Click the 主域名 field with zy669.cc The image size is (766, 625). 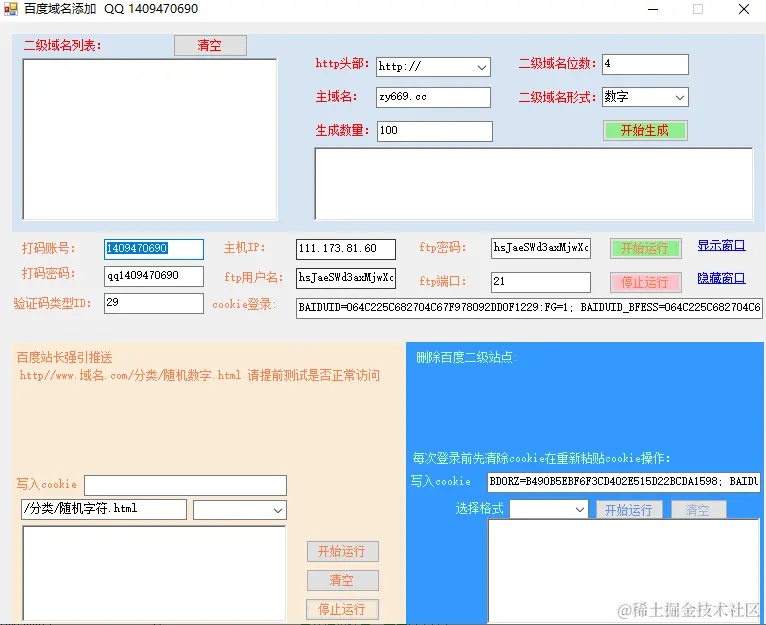433,97
